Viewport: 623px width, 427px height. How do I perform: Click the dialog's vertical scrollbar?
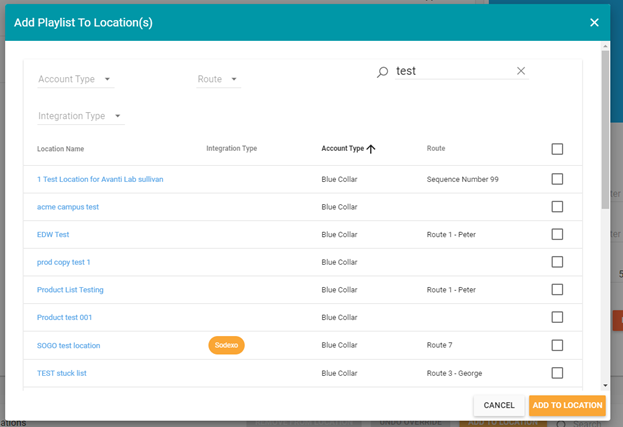604,130
